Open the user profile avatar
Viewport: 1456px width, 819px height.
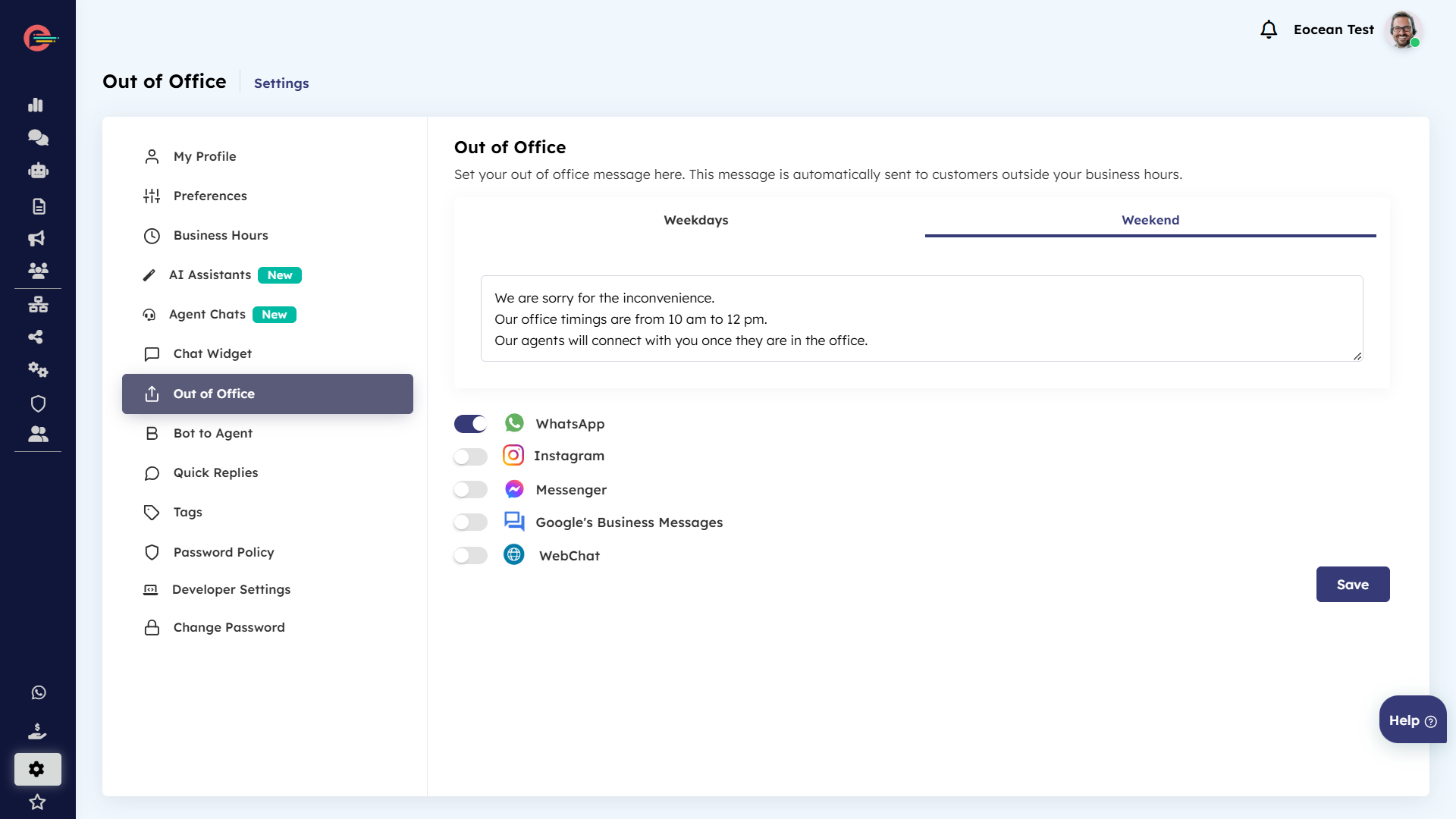1403,30
